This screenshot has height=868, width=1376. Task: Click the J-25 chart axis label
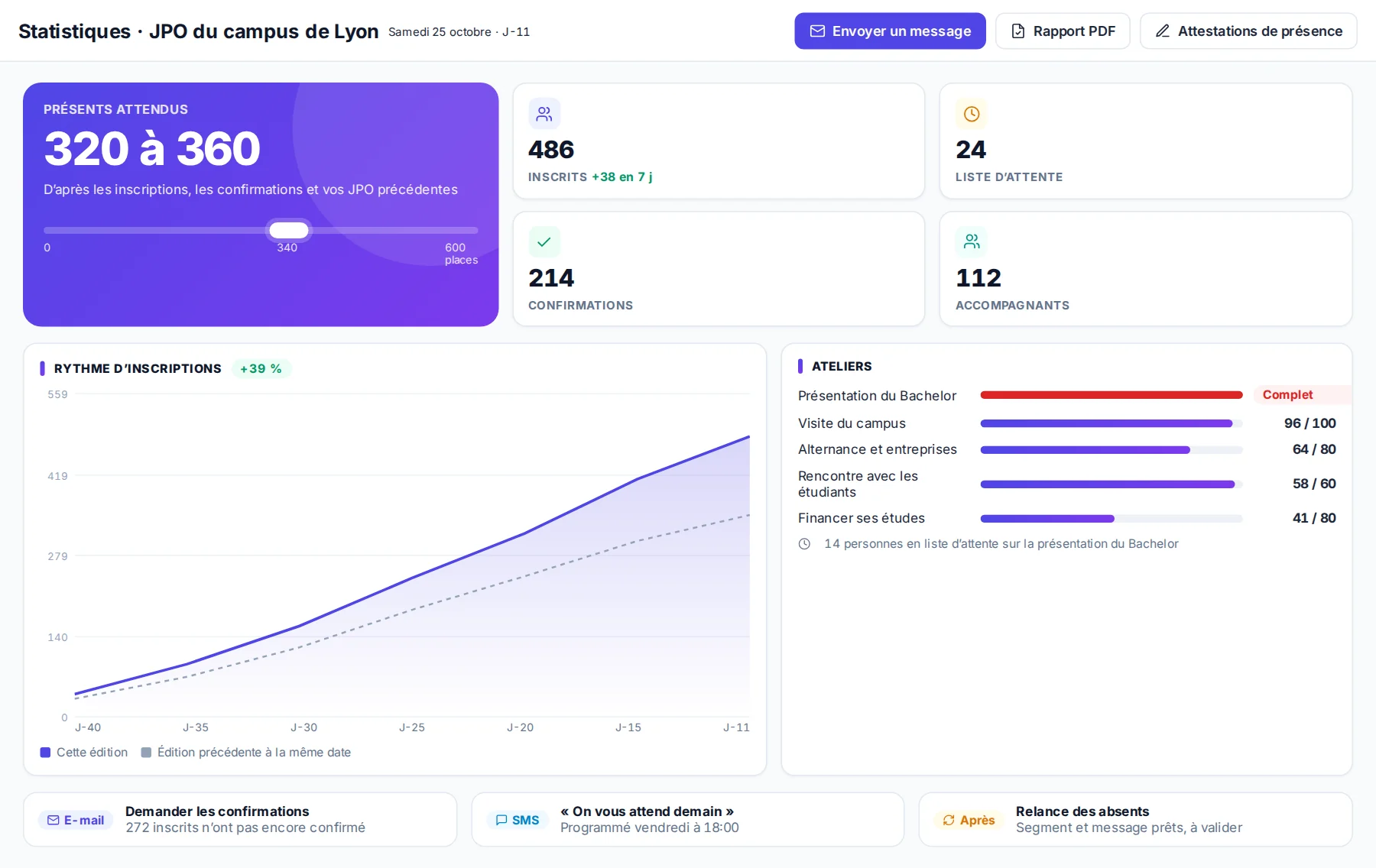(x=412, y=727)
